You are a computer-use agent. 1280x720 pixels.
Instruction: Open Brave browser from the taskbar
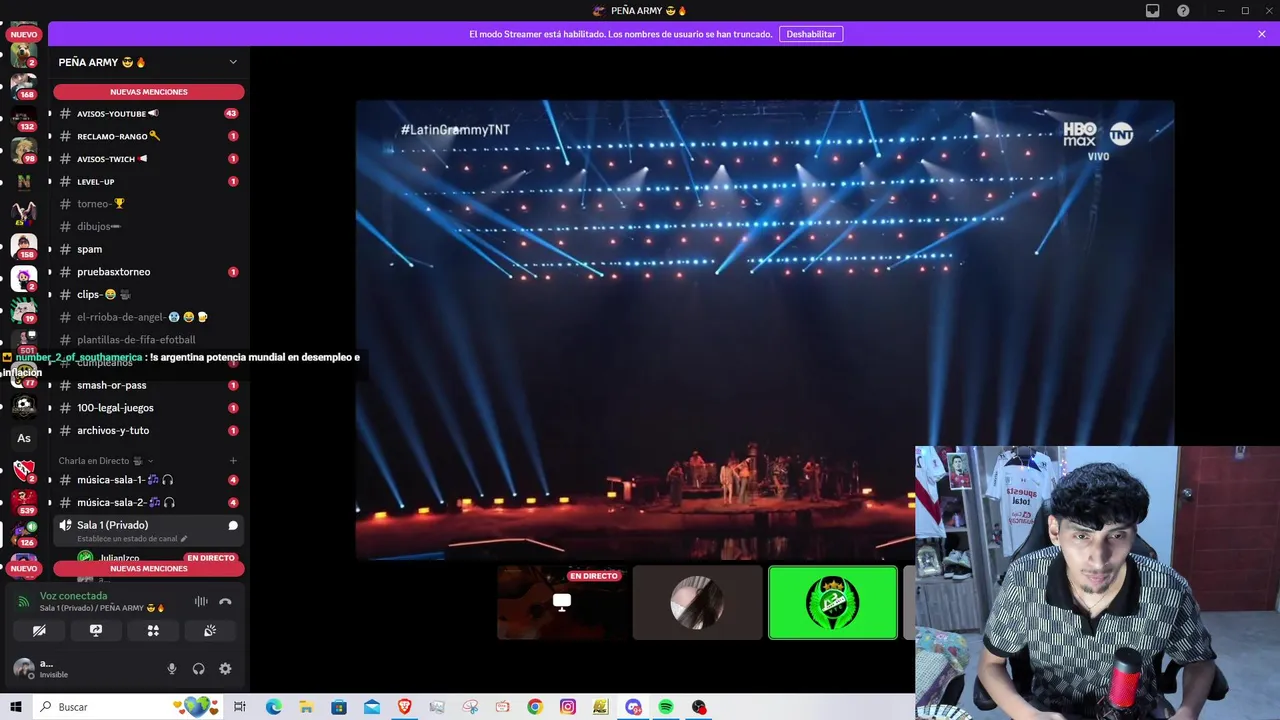pyautogui.click(x=404, y=707)
